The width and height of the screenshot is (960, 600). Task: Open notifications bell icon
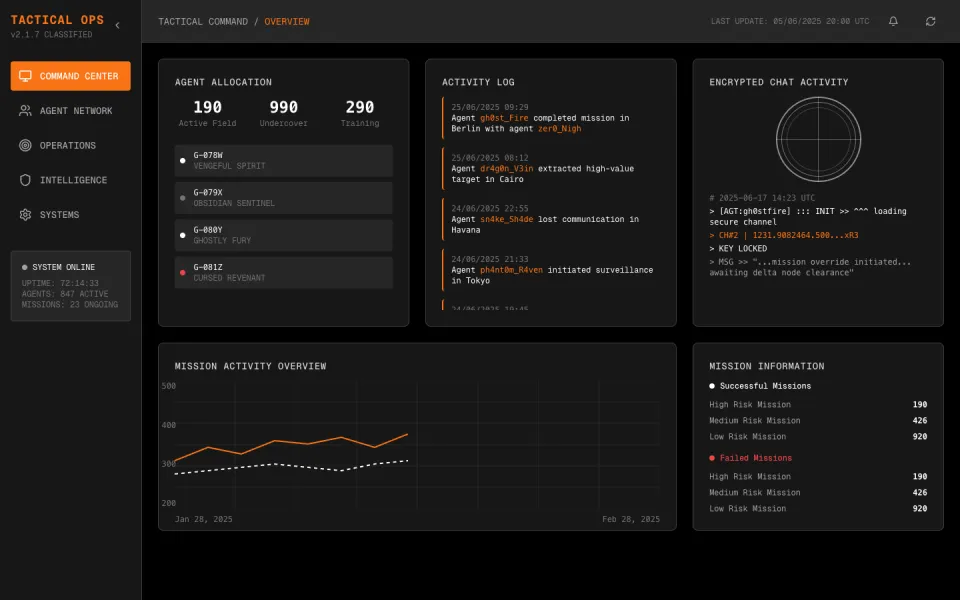(893, 21)
